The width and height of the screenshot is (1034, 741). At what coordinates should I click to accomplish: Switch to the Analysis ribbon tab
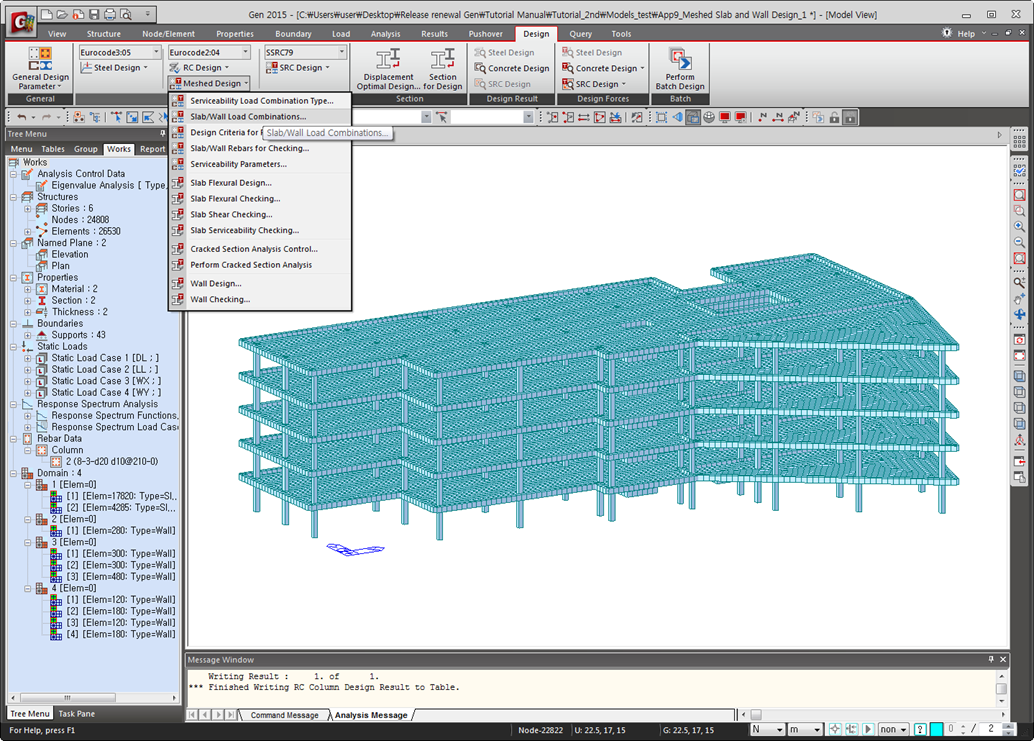pos(385,34)
